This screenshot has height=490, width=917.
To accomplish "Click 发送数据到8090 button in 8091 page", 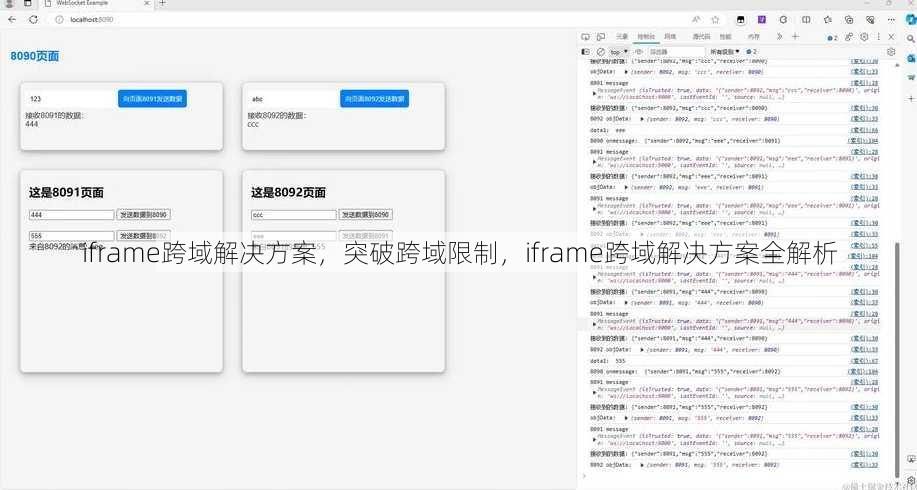I will pos(143,215).
